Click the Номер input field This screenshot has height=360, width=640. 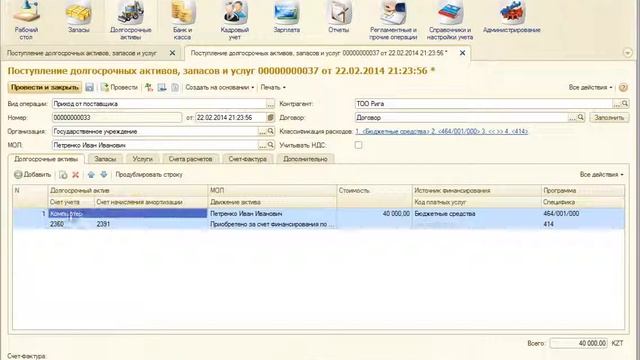(117, 118)
